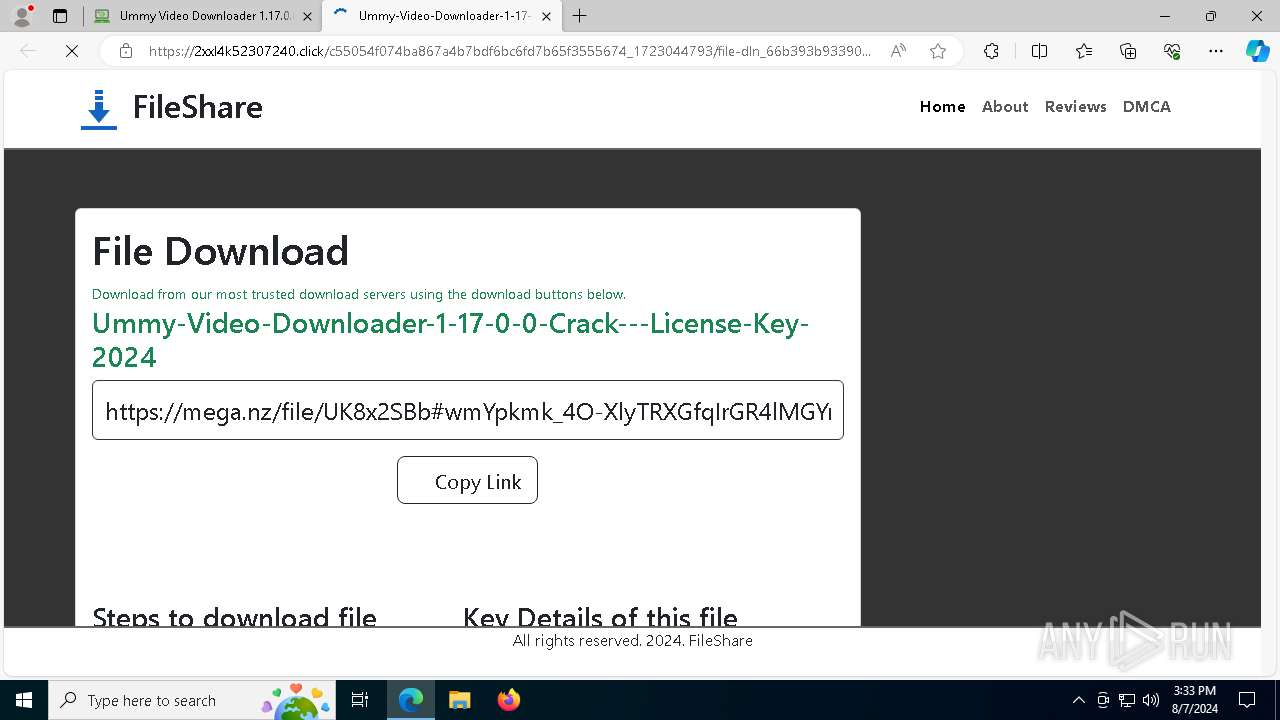Open Settings and more menu

[1216, 51]
